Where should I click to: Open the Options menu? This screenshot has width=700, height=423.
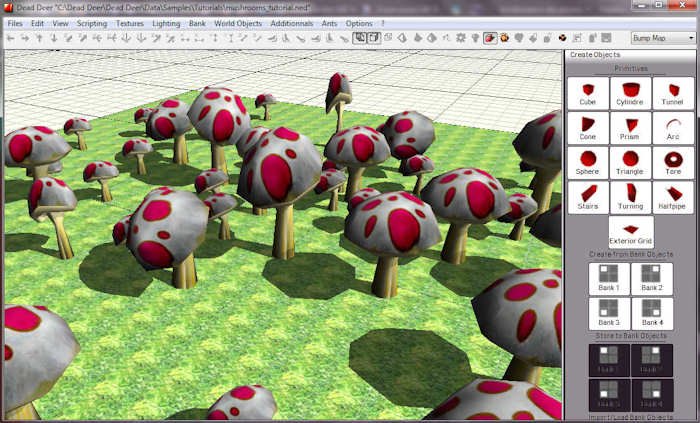pos(359,24)
